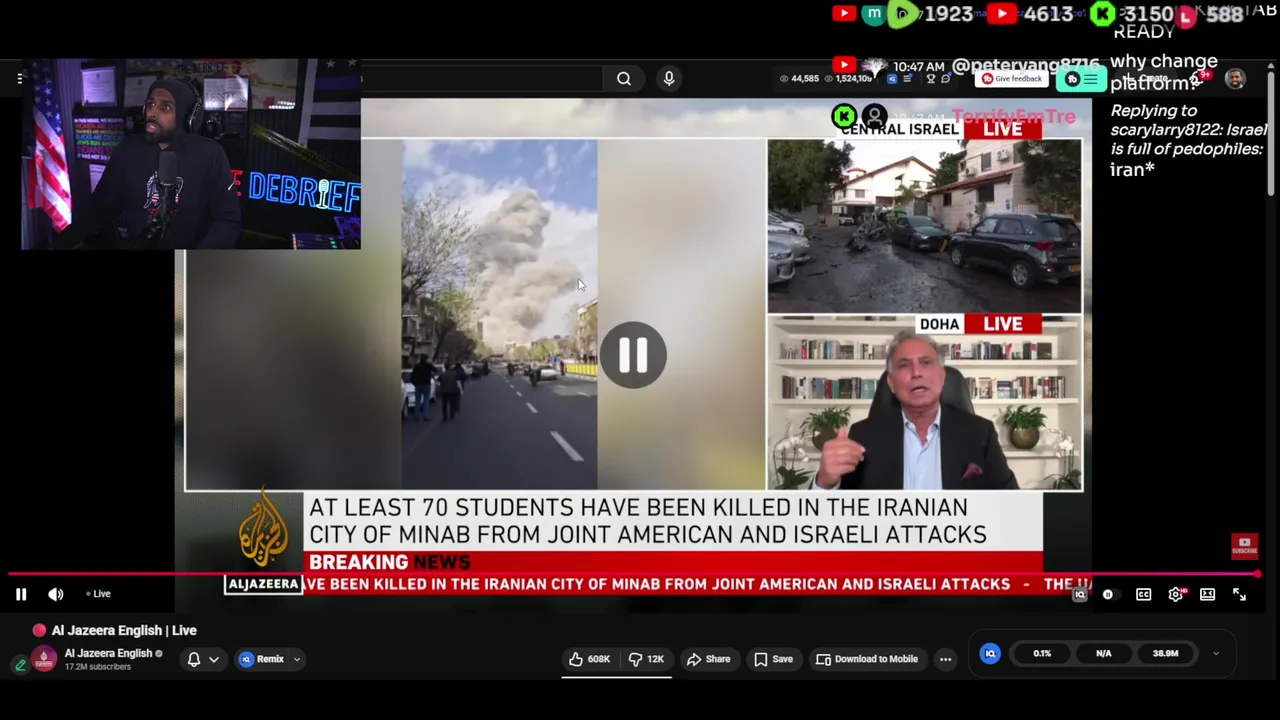1280x720 pixels.
Task: Save the video to a playlist
Action: pyautogui.click(x=773, y=659)
